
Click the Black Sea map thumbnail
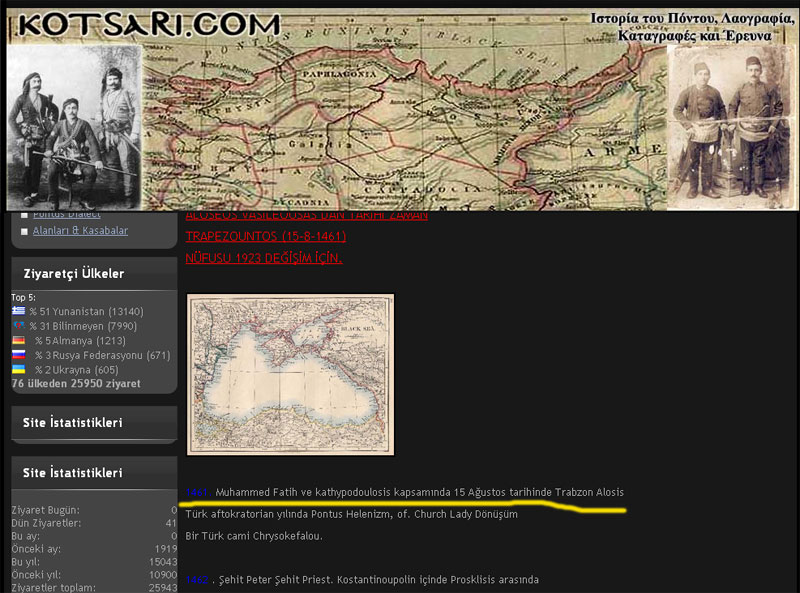click(290, 374)
